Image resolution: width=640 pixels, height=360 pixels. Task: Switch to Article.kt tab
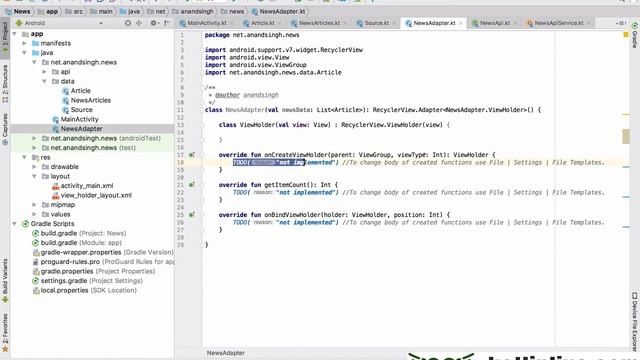262,23
